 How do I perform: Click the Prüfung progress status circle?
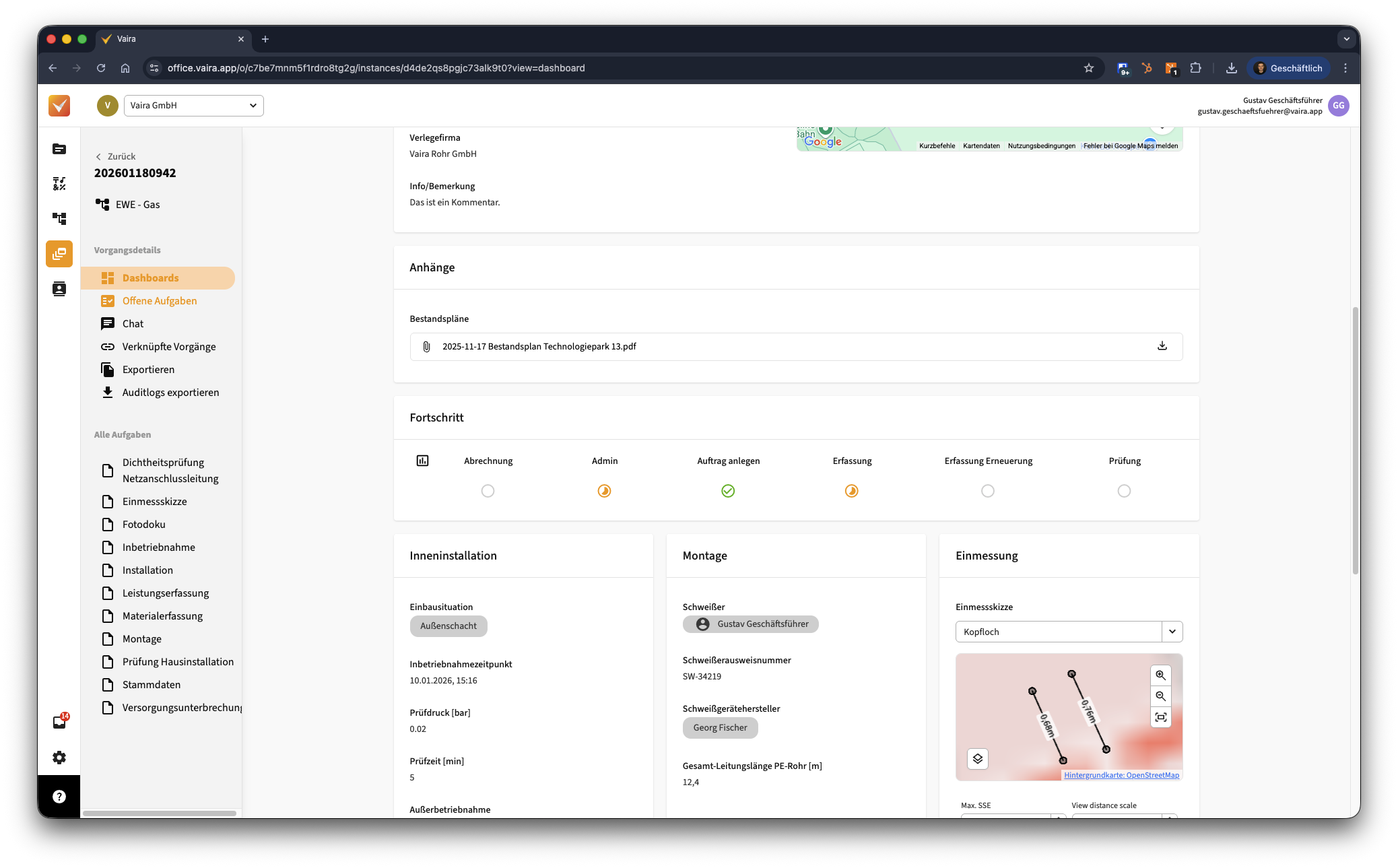click(x=1124, y=491)
